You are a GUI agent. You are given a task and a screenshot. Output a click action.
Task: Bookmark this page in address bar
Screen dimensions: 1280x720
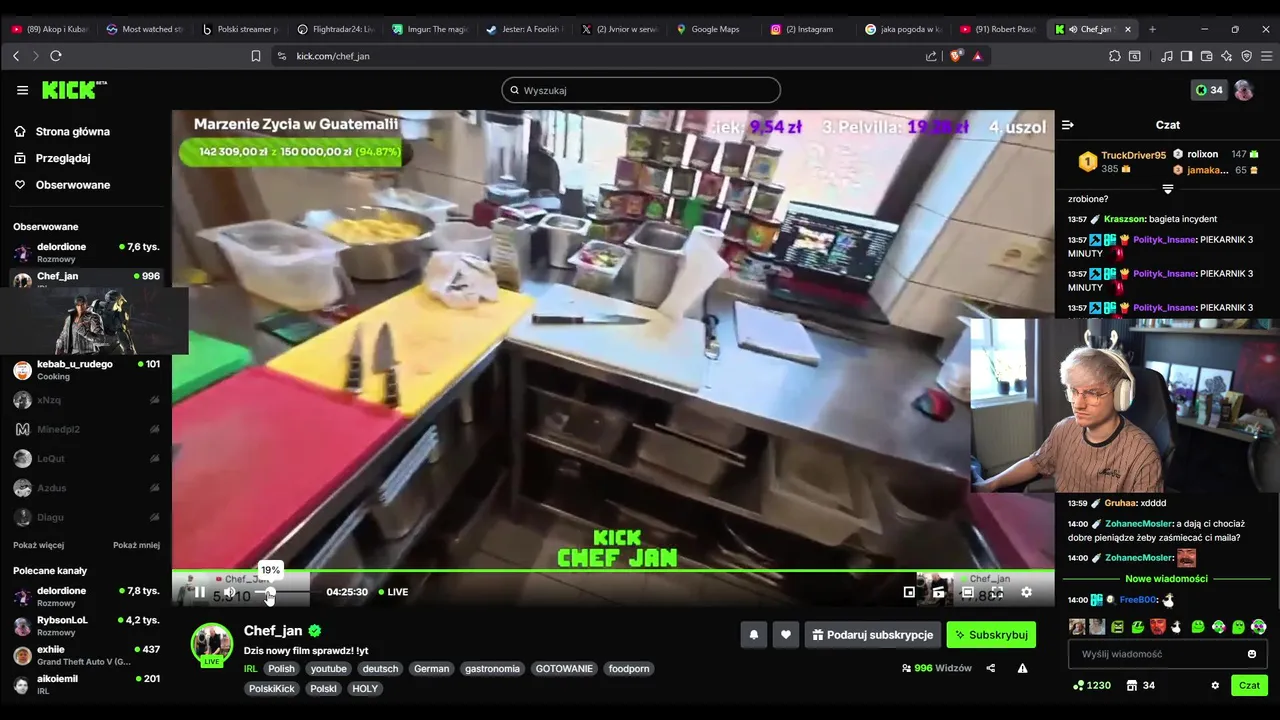click(x=256, y=56)
